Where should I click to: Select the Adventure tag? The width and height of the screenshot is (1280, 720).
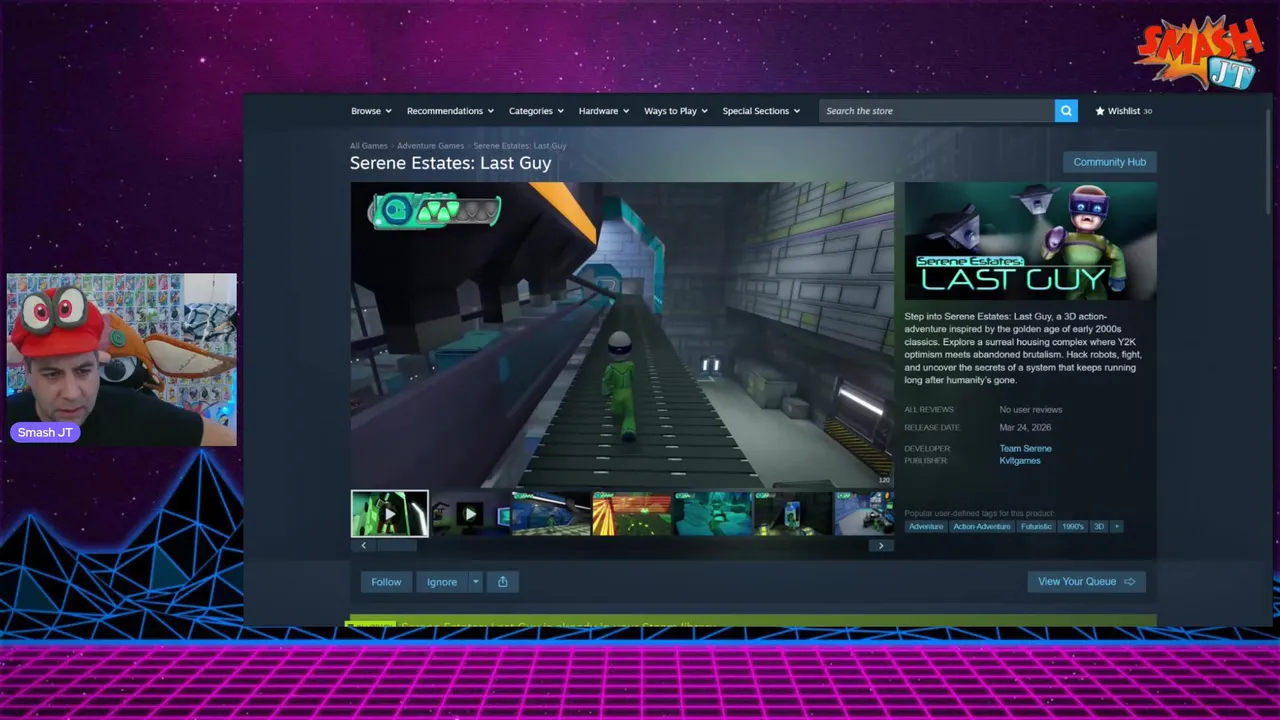[x=926, y=527]
